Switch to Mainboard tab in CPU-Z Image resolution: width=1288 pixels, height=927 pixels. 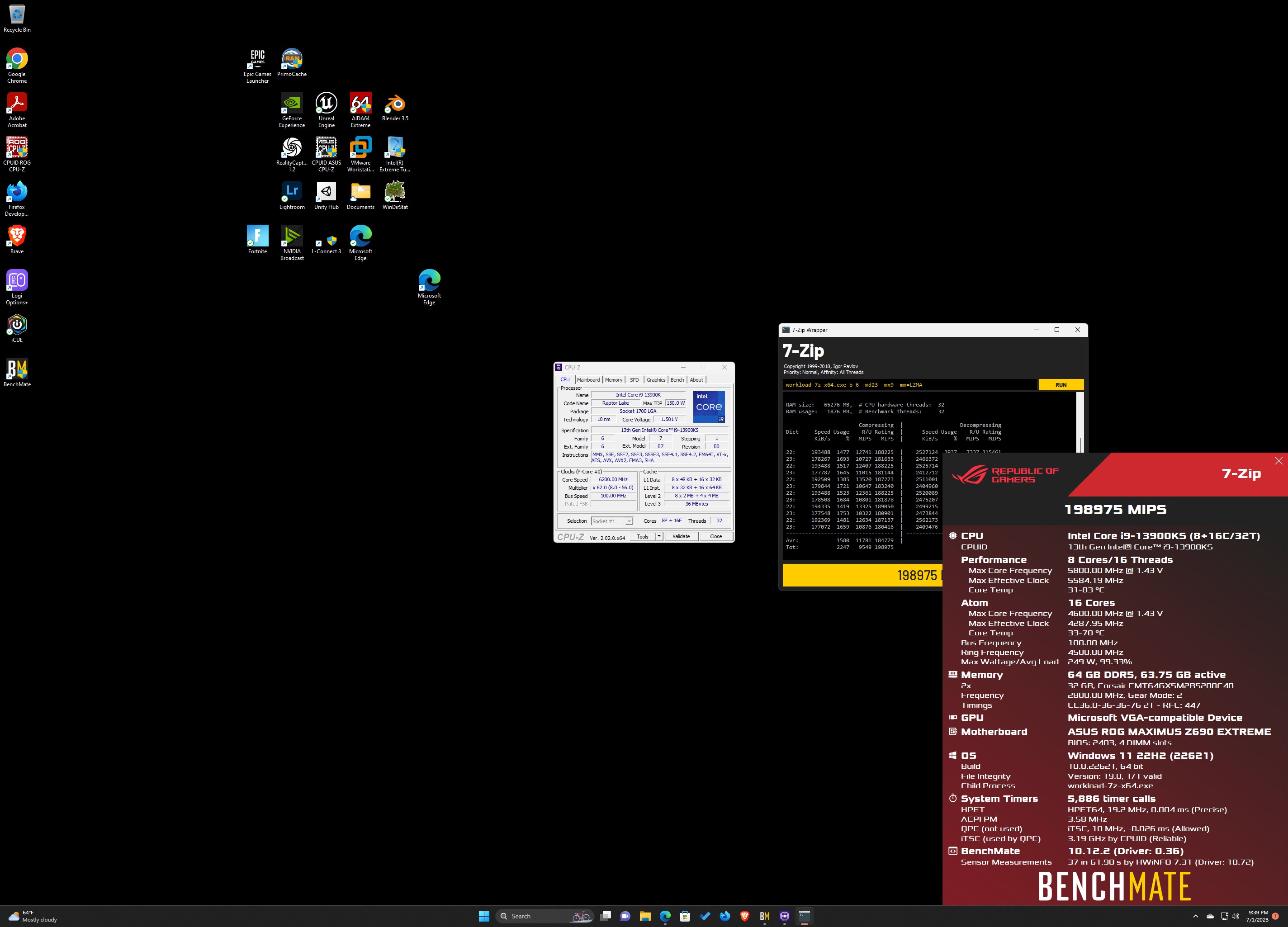point(588,380)
